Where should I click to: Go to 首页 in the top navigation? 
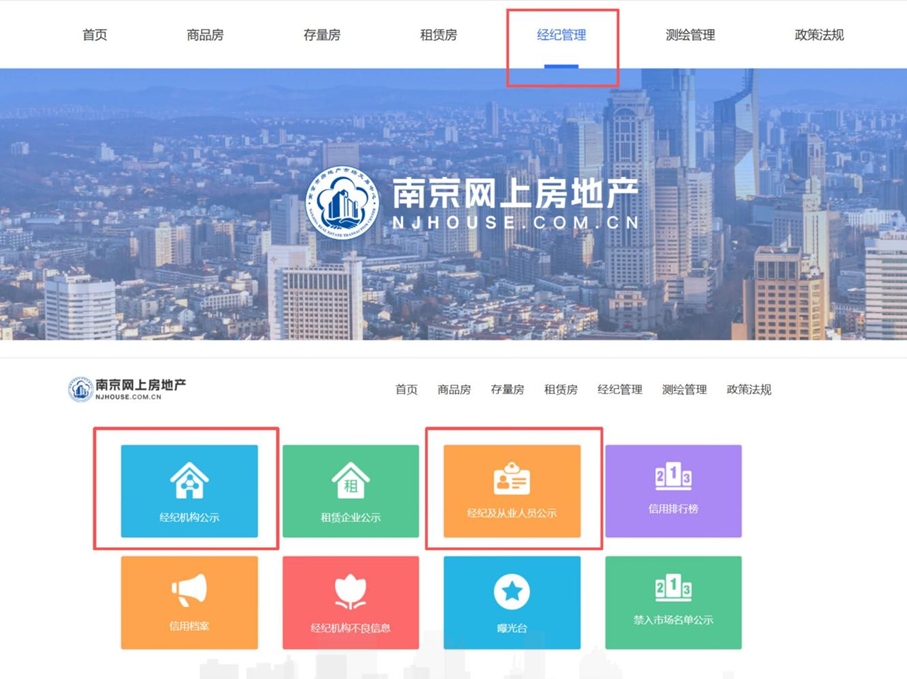pyautogui.click(x=95, y=35)
